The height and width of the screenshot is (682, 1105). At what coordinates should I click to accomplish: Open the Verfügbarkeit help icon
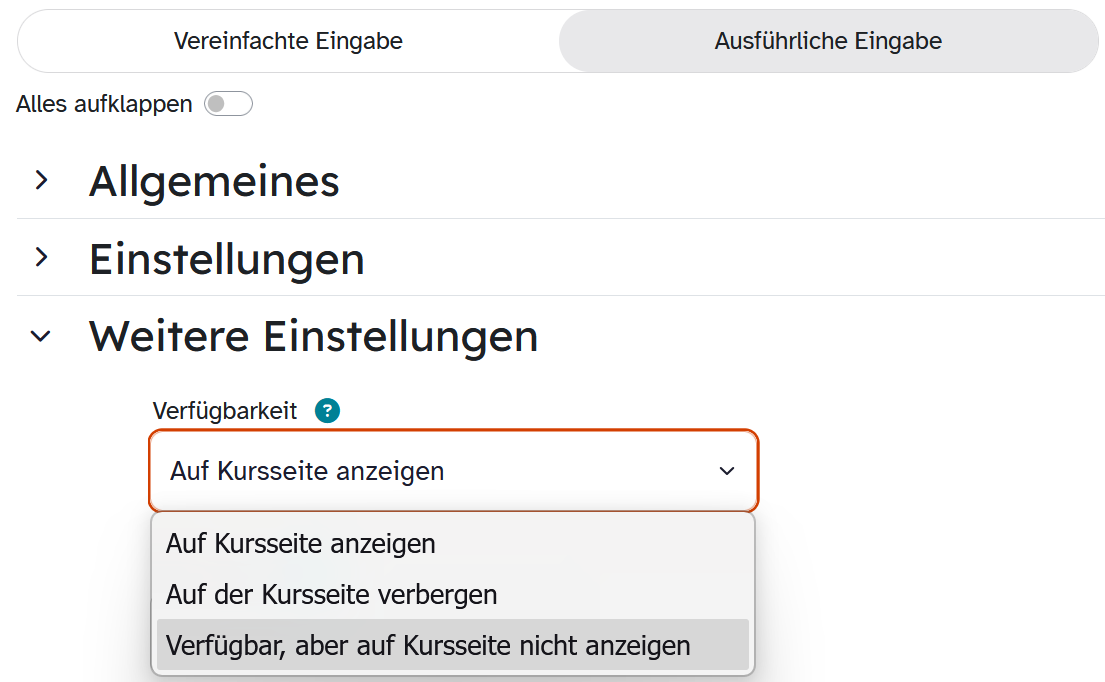click(327, 410)
